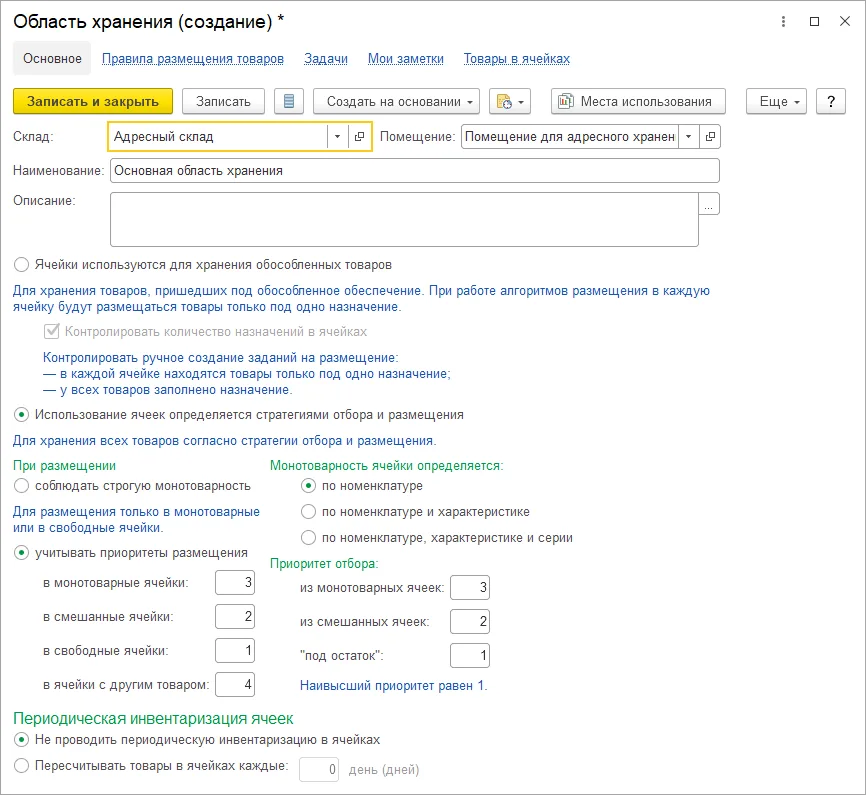Screen dimensions: 866x795
Task: Open the dropdown with document-clock icon
Action: pyautogui.click(x=510, y=102)
